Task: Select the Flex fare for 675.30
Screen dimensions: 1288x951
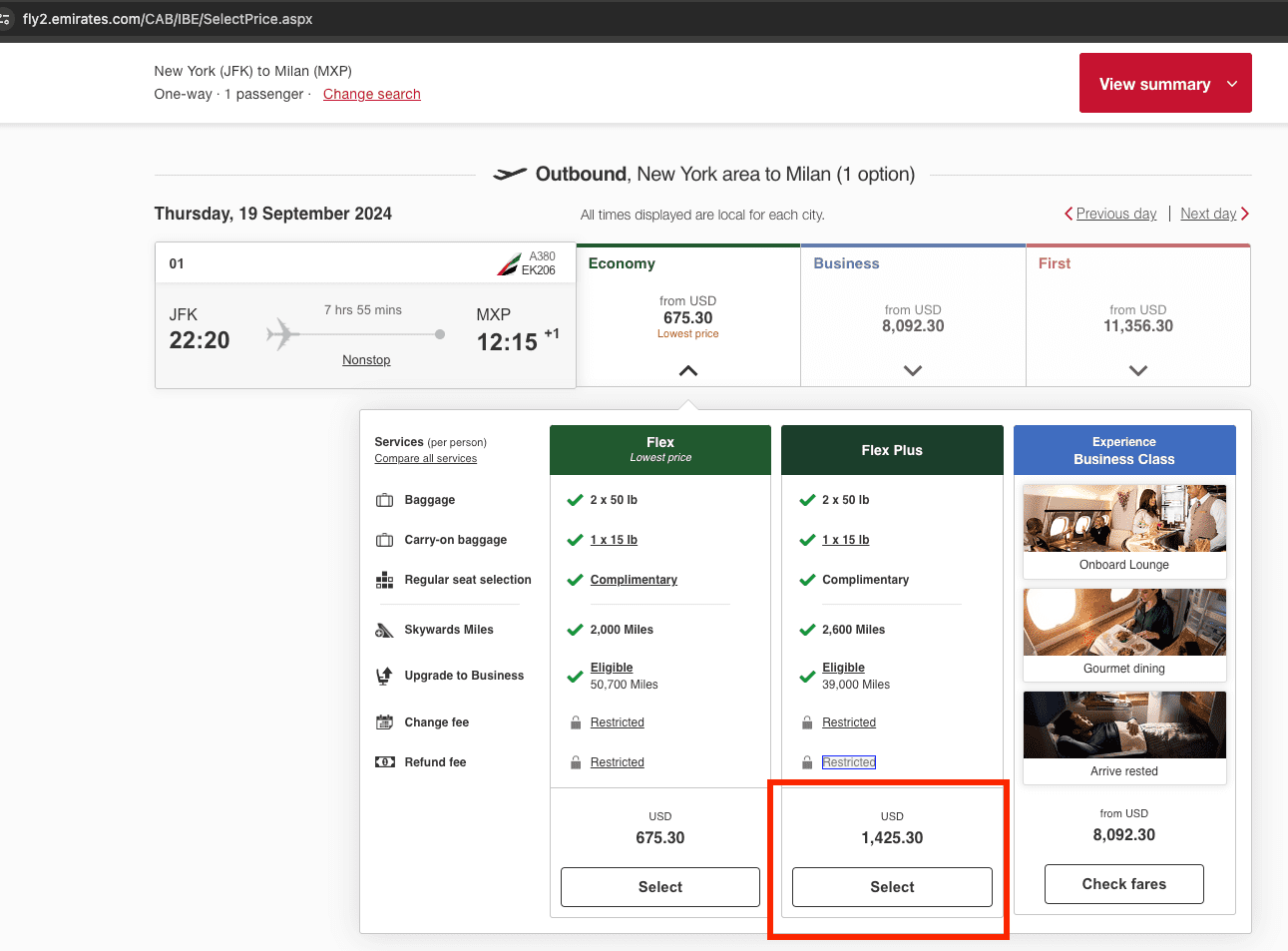Action: (x=659, y=887)
